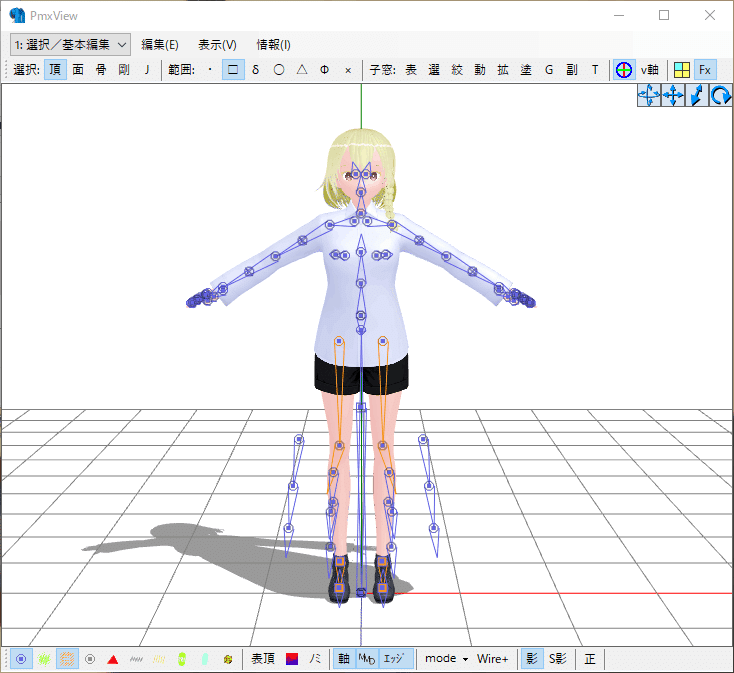Select the point range mode dot
The image size is (734, 673).
(210, 70)
